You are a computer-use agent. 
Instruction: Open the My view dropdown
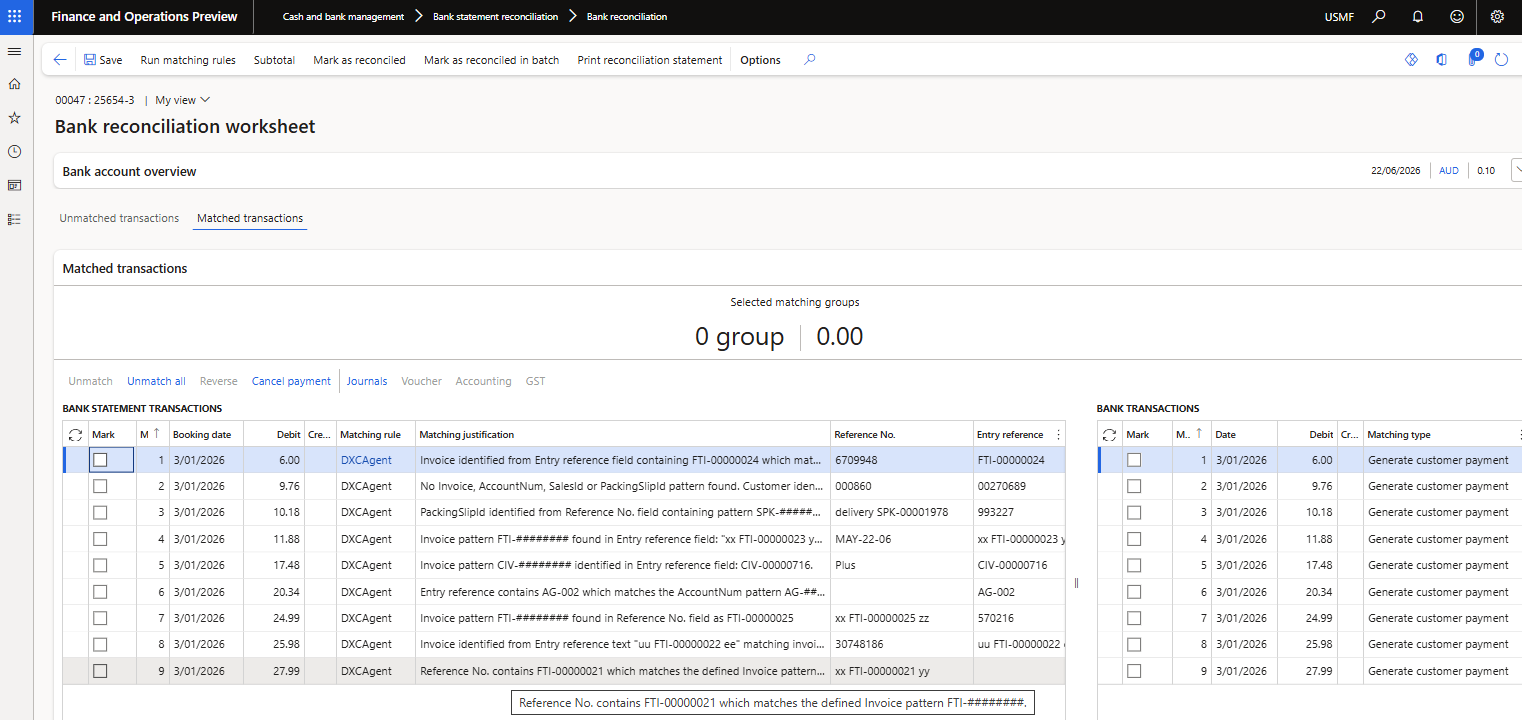(183, 100)
